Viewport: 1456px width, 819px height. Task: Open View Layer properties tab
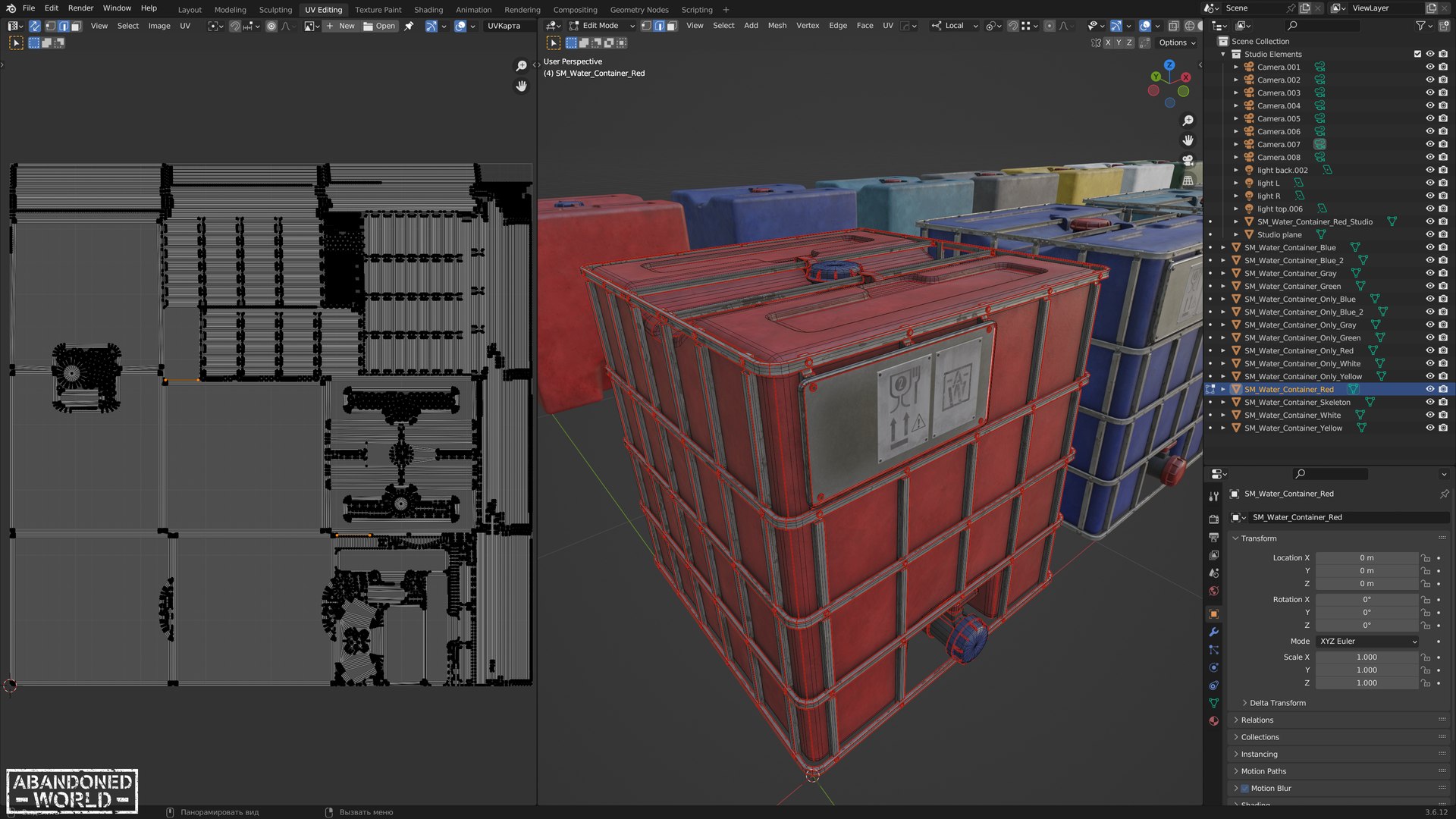tap(1213, 555)
